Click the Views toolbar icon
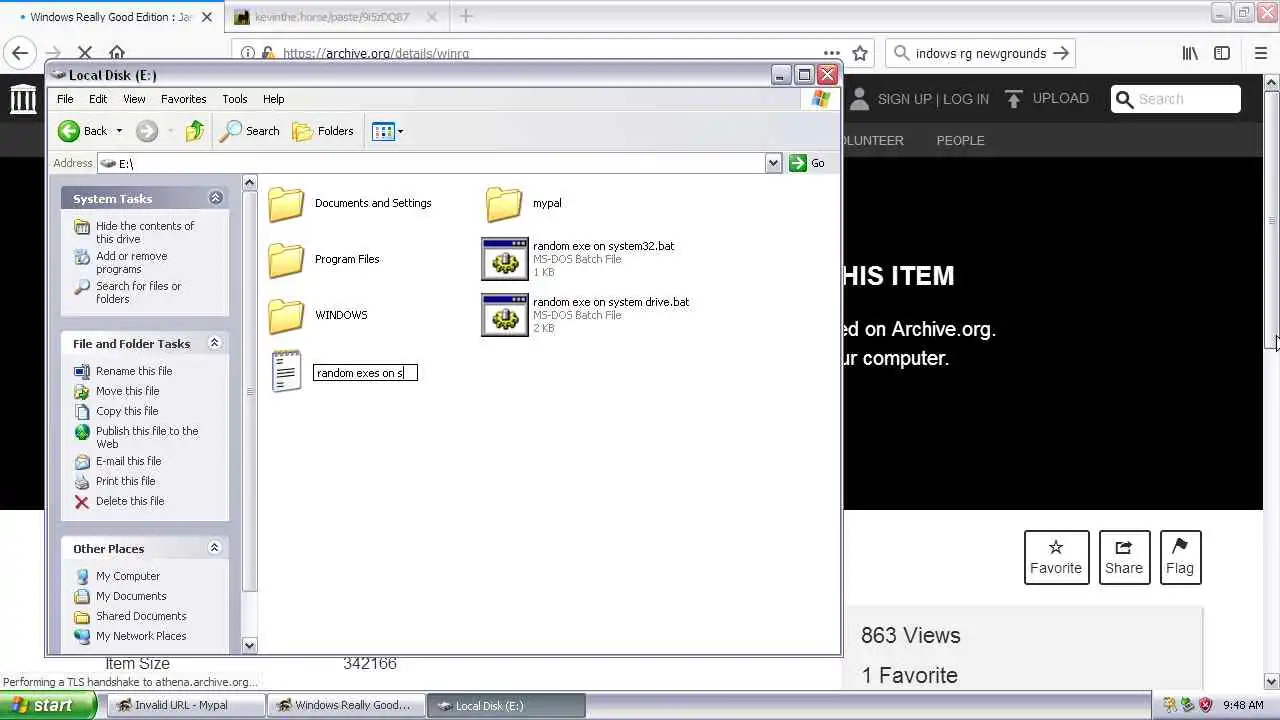Image resolution: width=1280 pixels, height=720 pixels. click(383, 131)
